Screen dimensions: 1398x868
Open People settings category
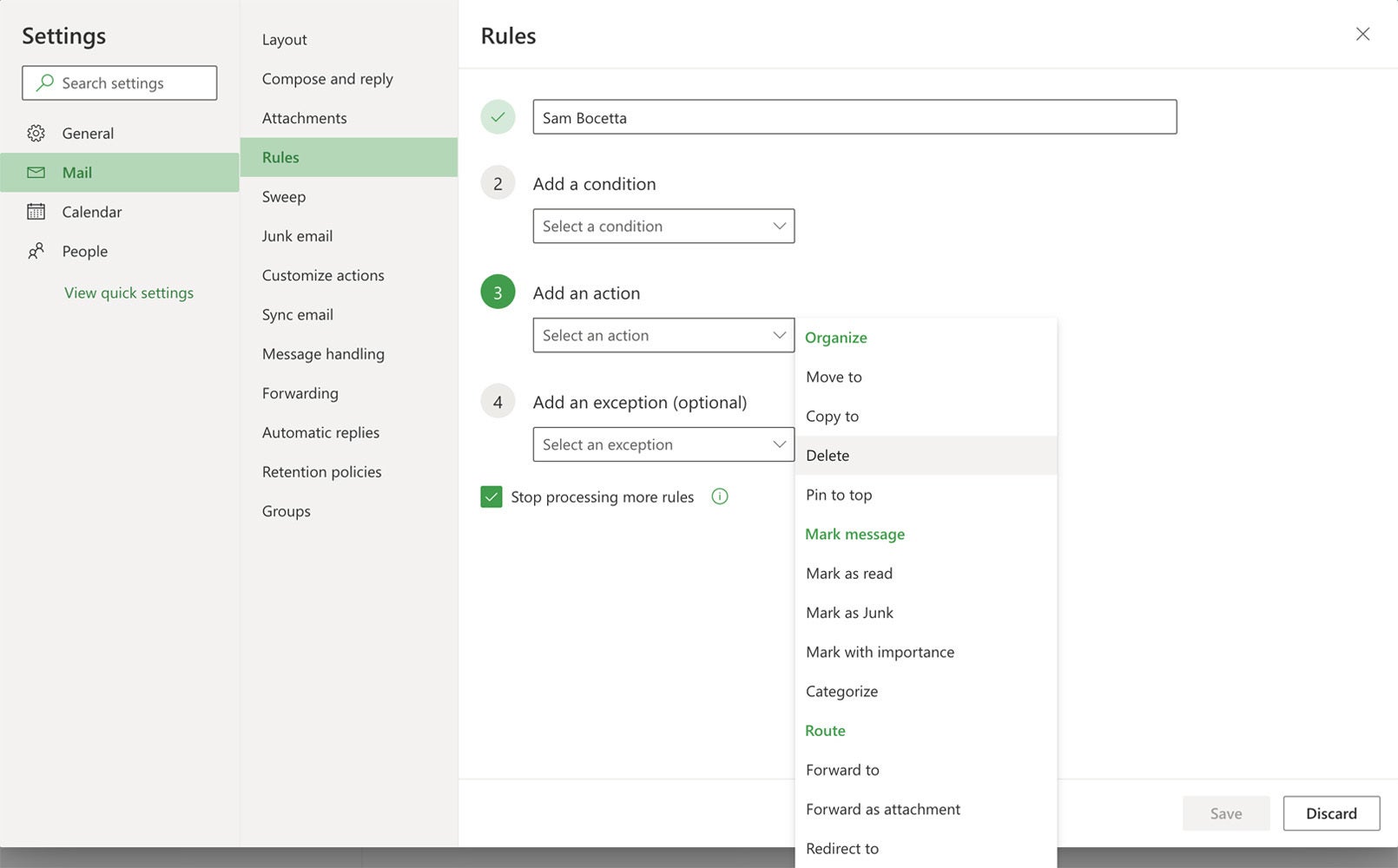tap(120, 251)
